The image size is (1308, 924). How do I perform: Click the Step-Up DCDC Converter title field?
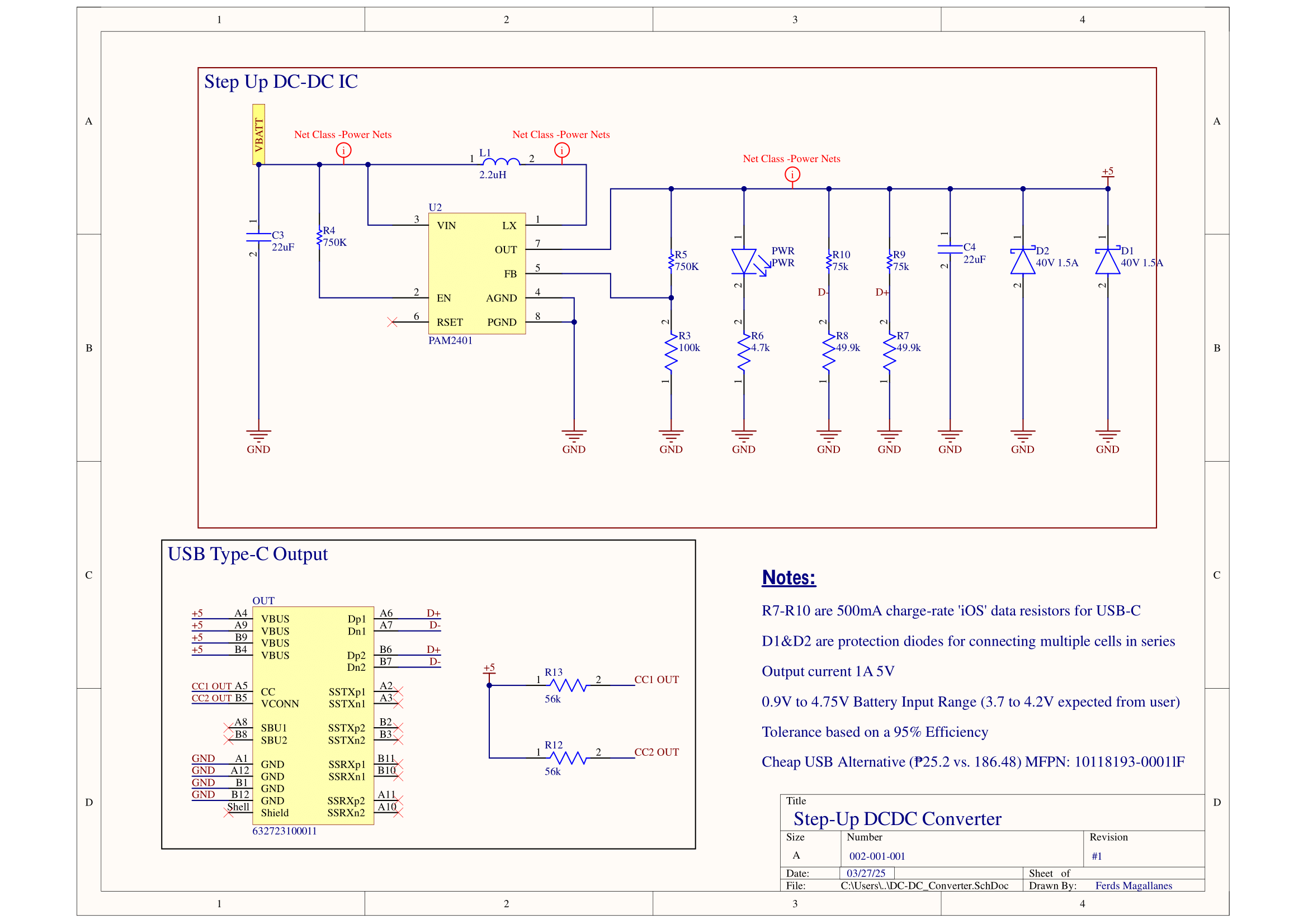897,819
